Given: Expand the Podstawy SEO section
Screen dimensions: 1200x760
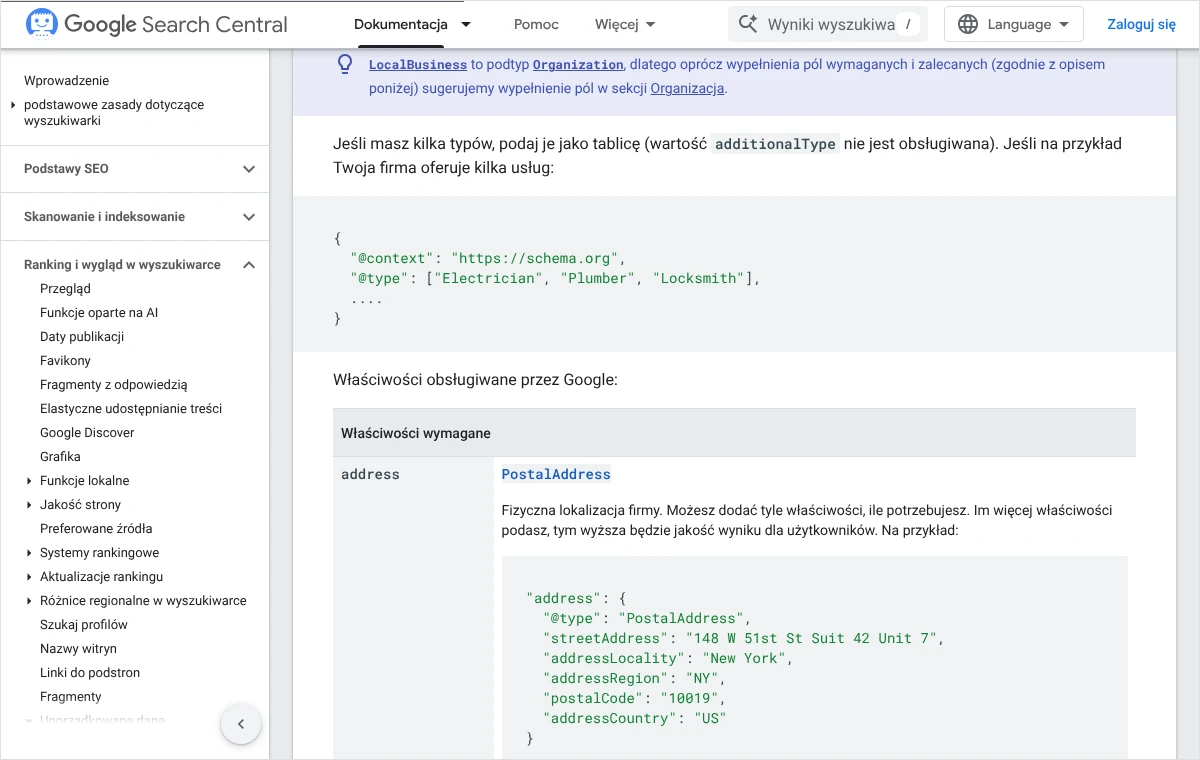Looking at the screenshot, I should pyautogui.click(x=249, y=169).
